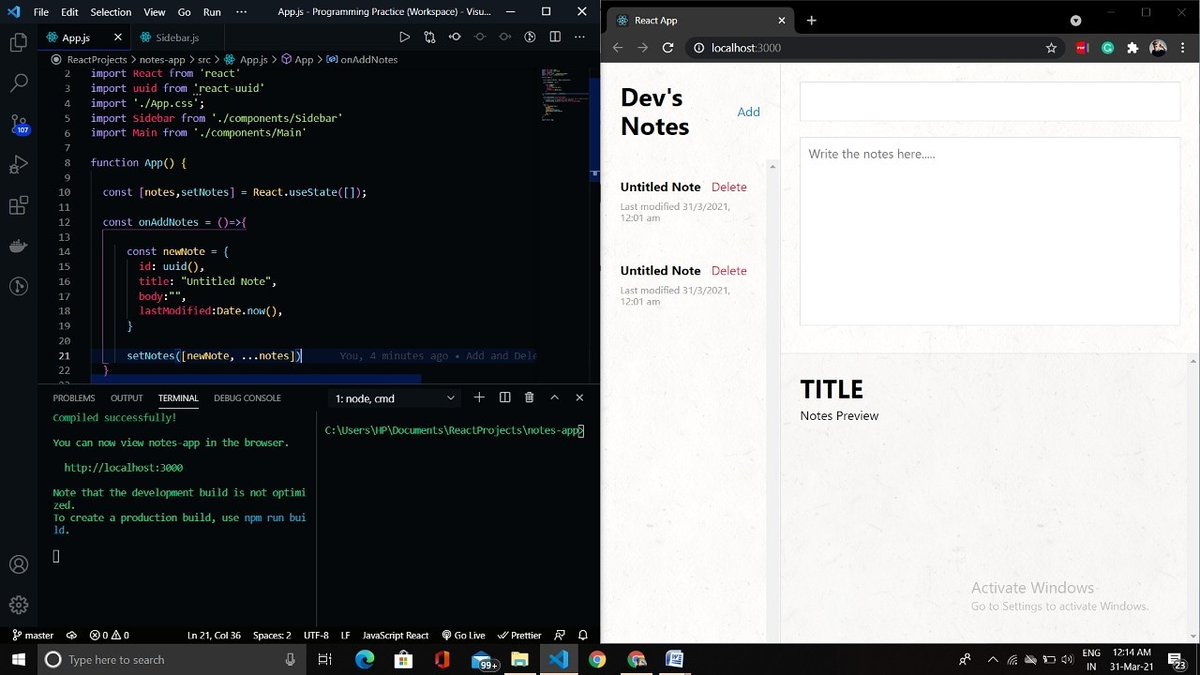Click the 'Write the notes here' text area

coord(990,231)
